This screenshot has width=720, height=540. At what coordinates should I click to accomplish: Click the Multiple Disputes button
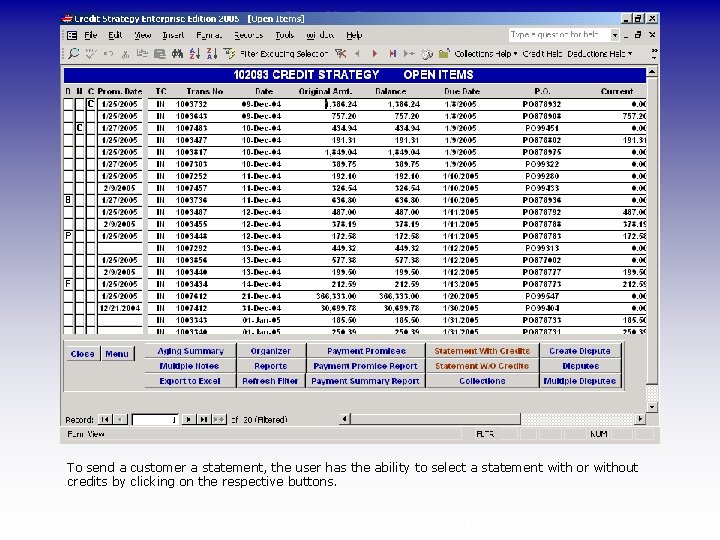pyautogui.click(x=580, y=381)
